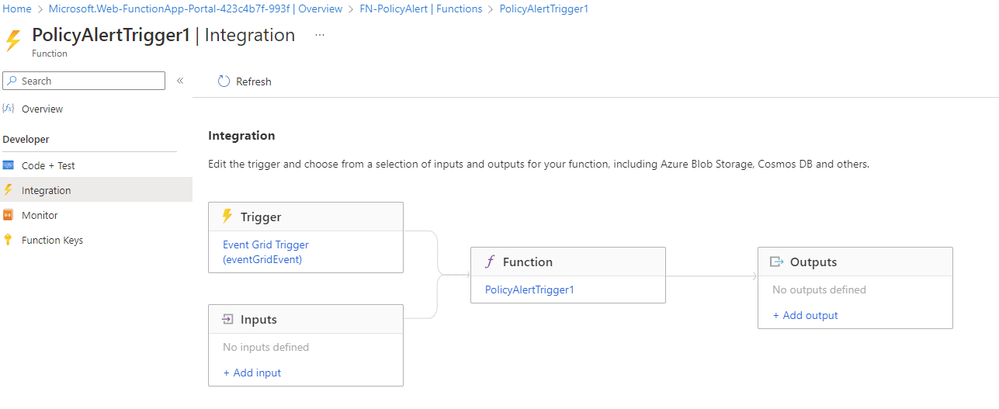
Task: Click the Outputs arrow icon
Action: click(x=776, y=262)
